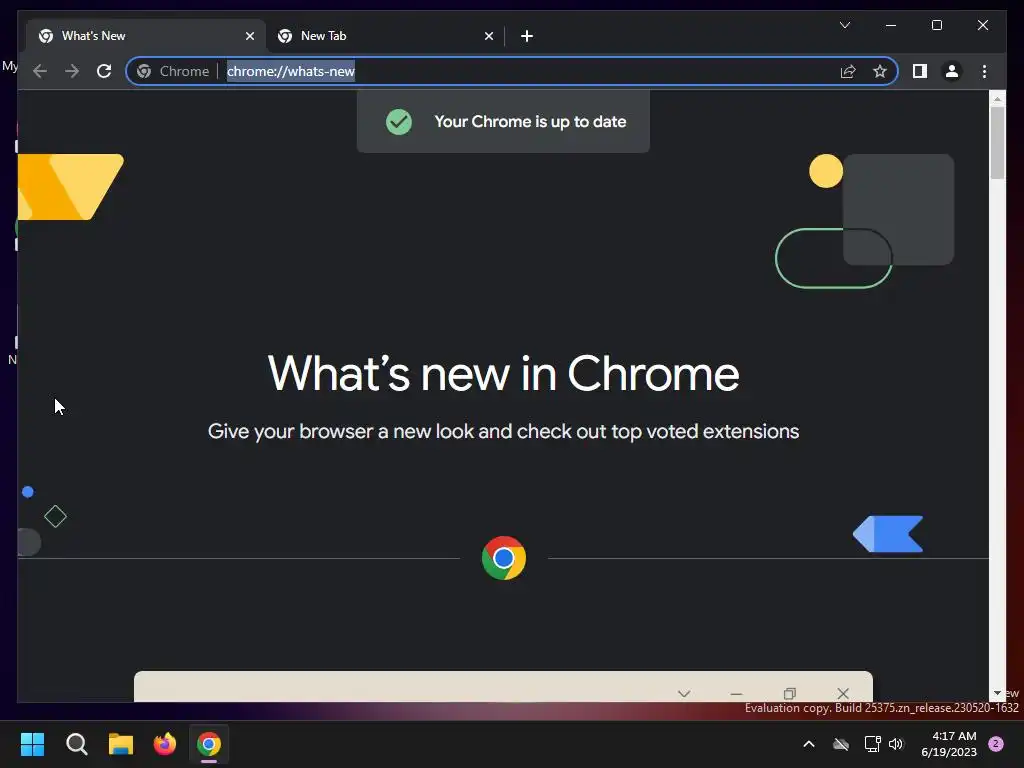Viewport: 1024px width, 768px height.
Task: Click the page scrollbar thumb
Action: [997, 142]
